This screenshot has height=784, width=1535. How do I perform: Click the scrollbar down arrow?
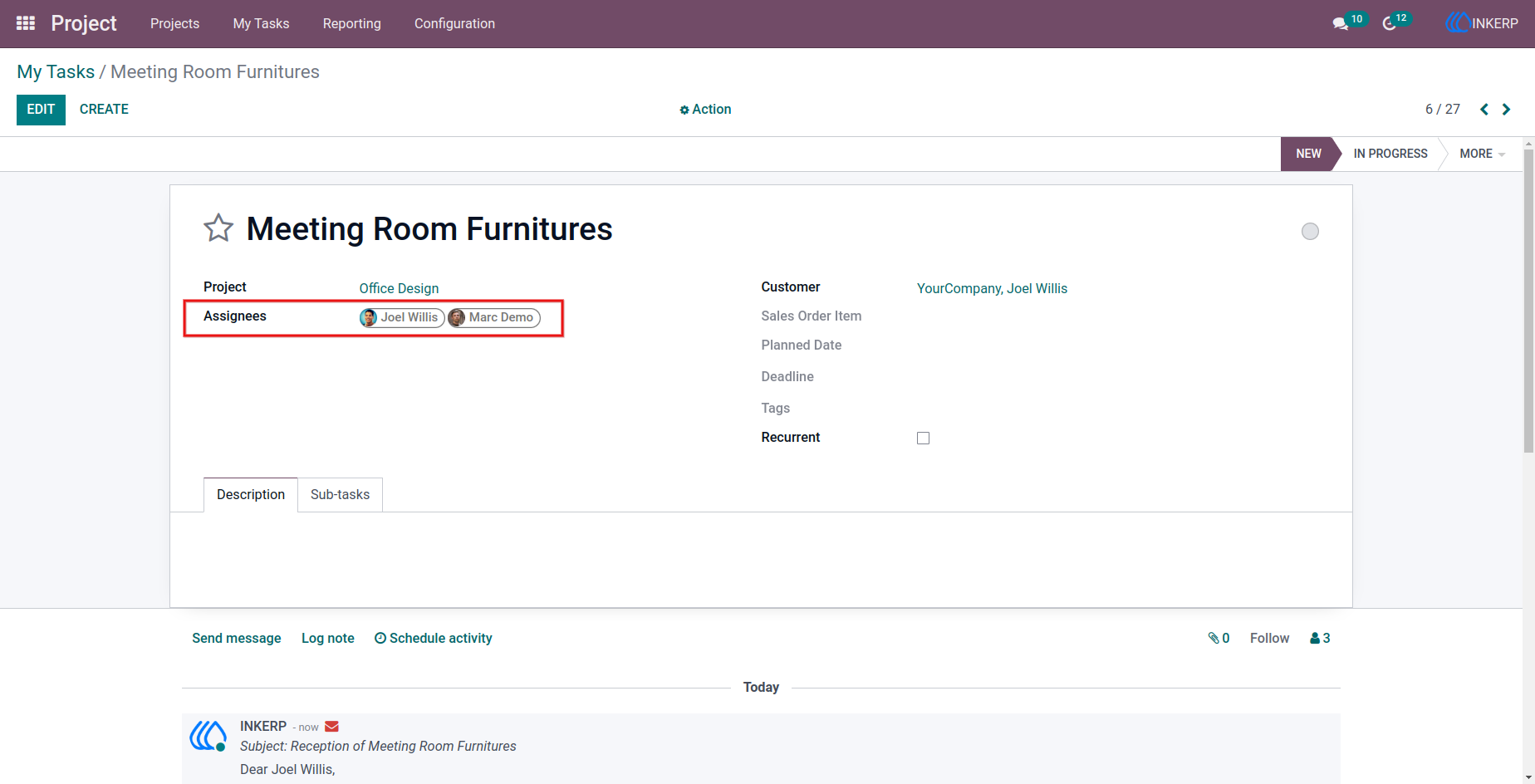click(1528, 777)
